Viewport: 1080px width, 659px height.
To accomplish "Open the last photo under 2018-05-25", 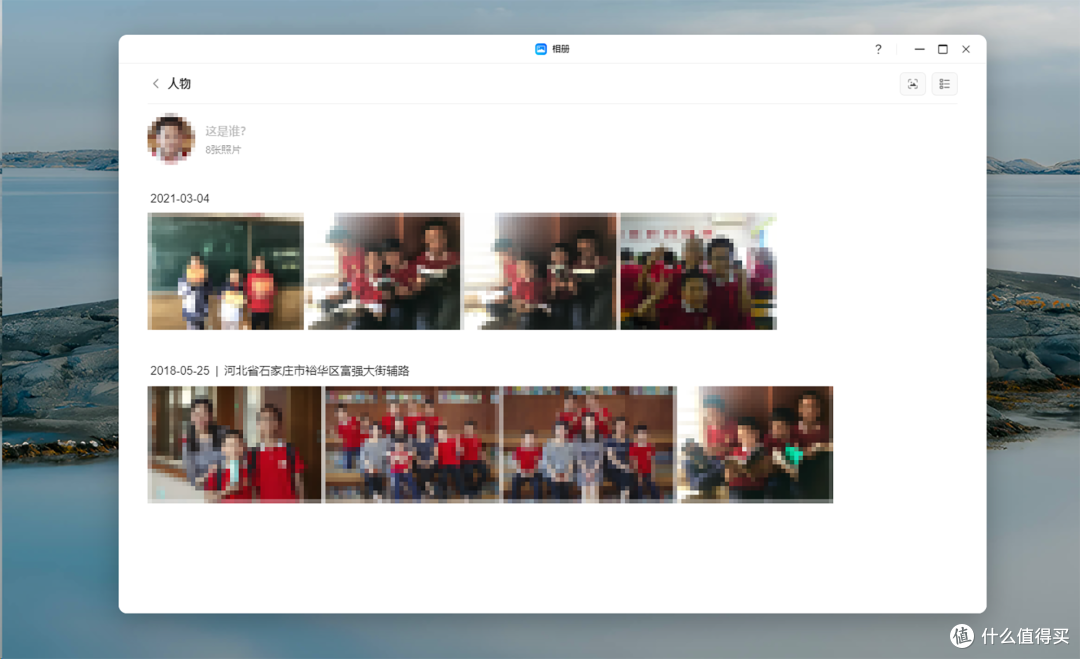I will (756, 444).
